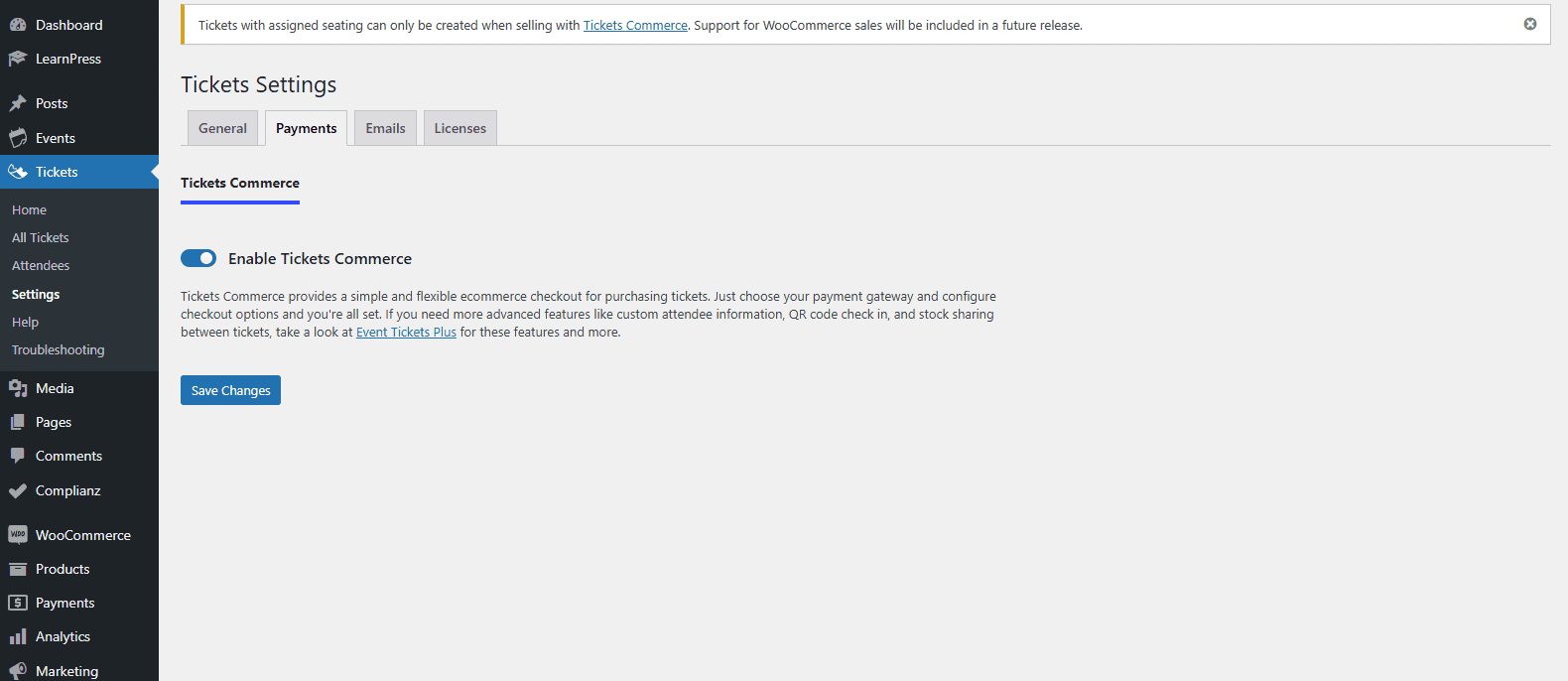Open the Licenses tab
Screen dimensions: 1568x681
(x=459, y=128)
